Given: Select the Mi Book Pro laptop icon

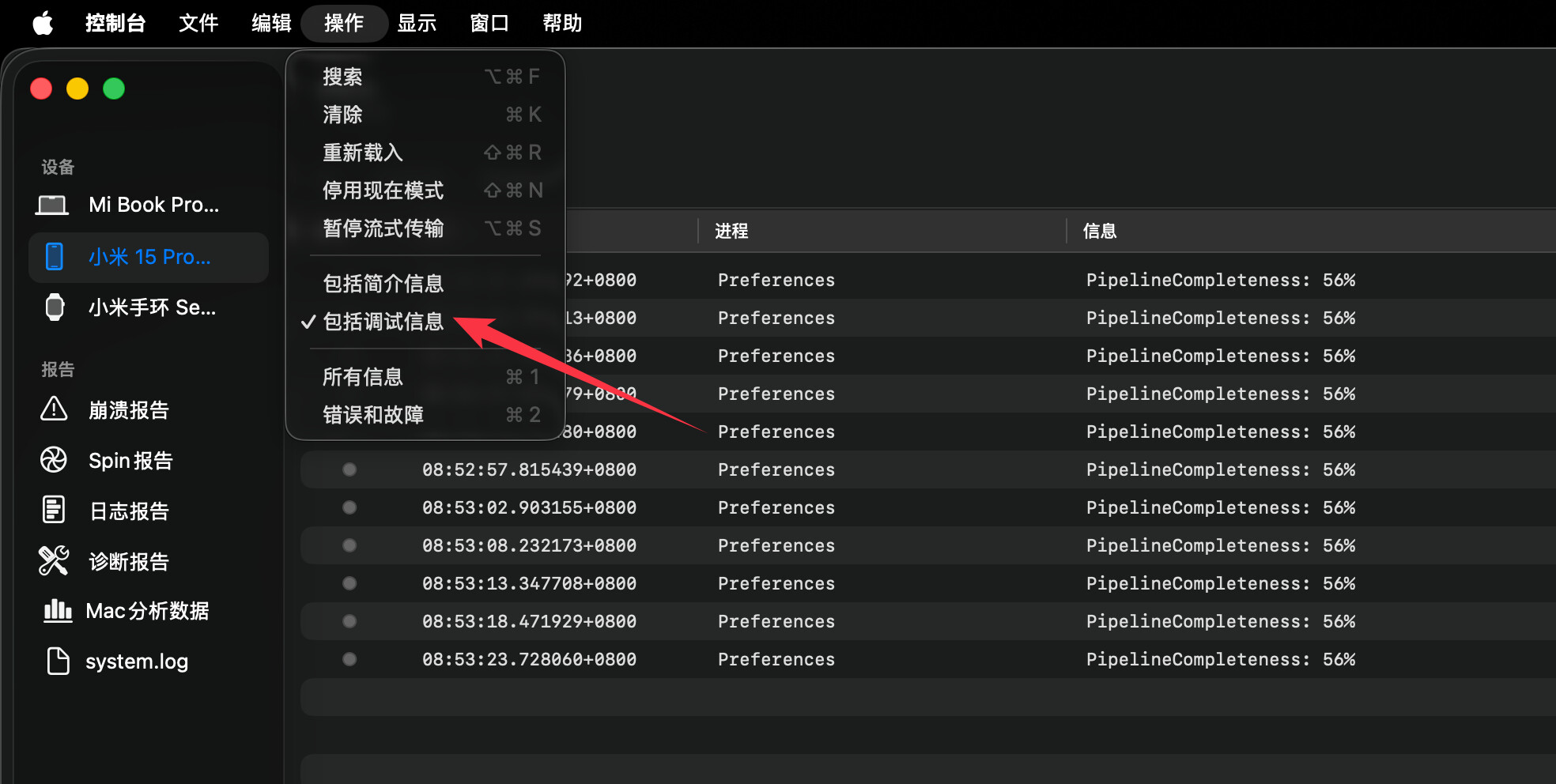Looking at the screenshot, I should click(52, 205).
